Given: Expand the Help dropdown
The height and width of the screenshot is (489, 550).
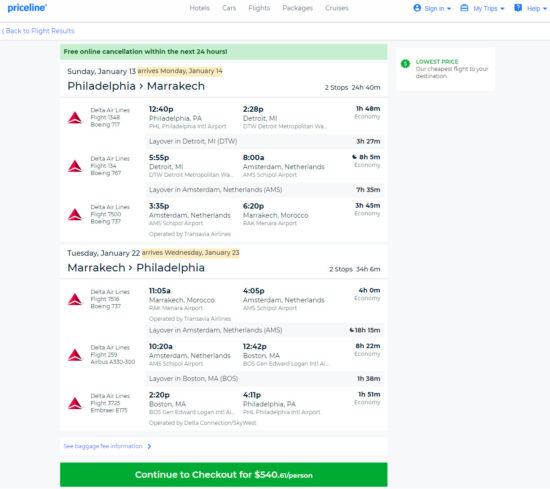Looking at the screenshot, I should [x=537, y=8].
